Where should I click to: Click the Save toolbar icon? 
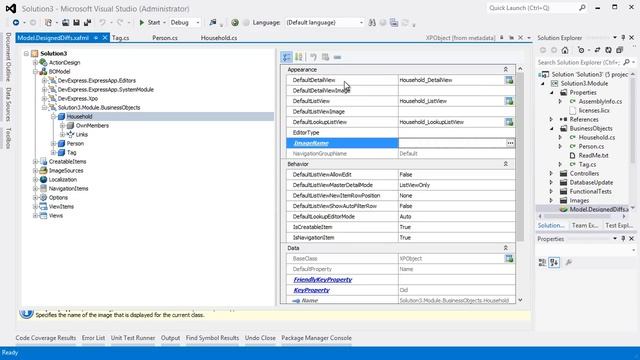pos(76,22)
